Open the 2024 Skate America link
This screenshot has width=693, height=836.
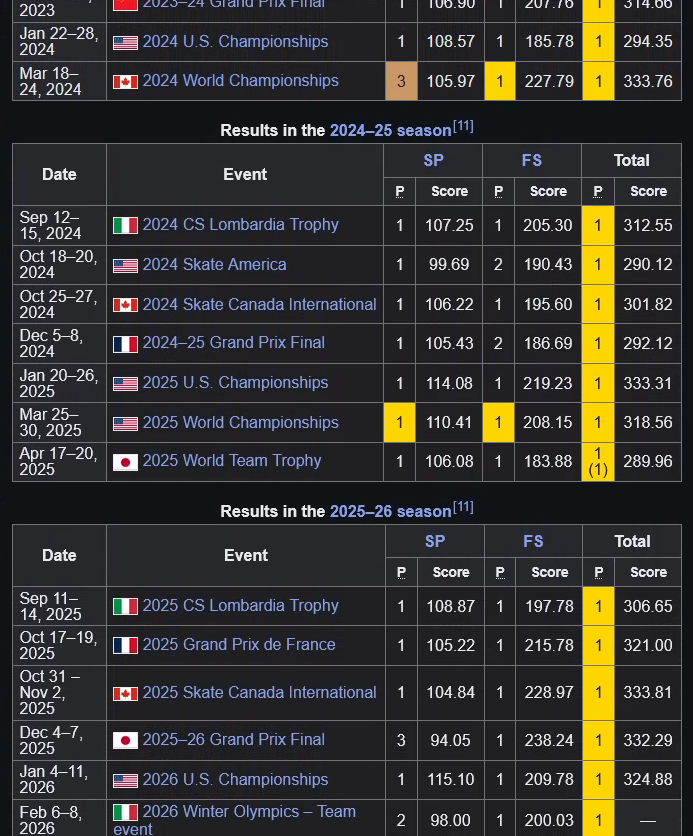(x=214, y=264)
